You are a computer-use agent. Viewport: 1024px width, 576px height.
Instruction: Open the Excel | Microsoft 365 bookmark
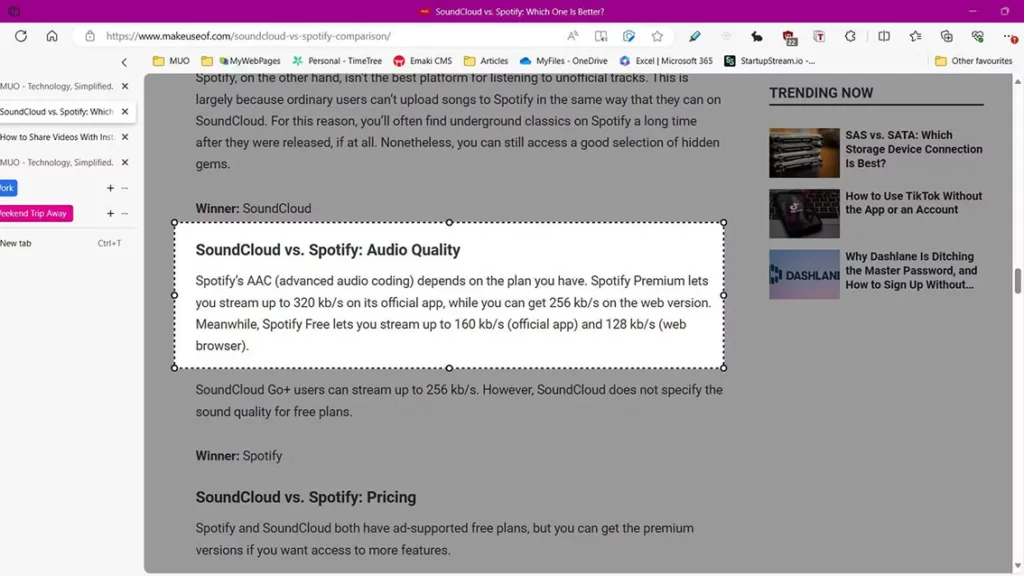coord(666,61)
